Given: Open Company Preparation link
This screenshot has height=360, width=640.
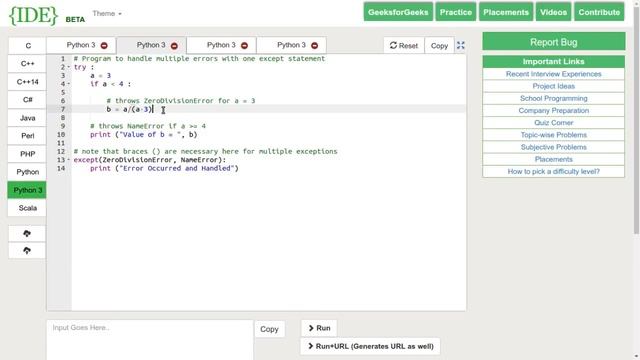Looking at the screenshot, I should pos(553,111).
